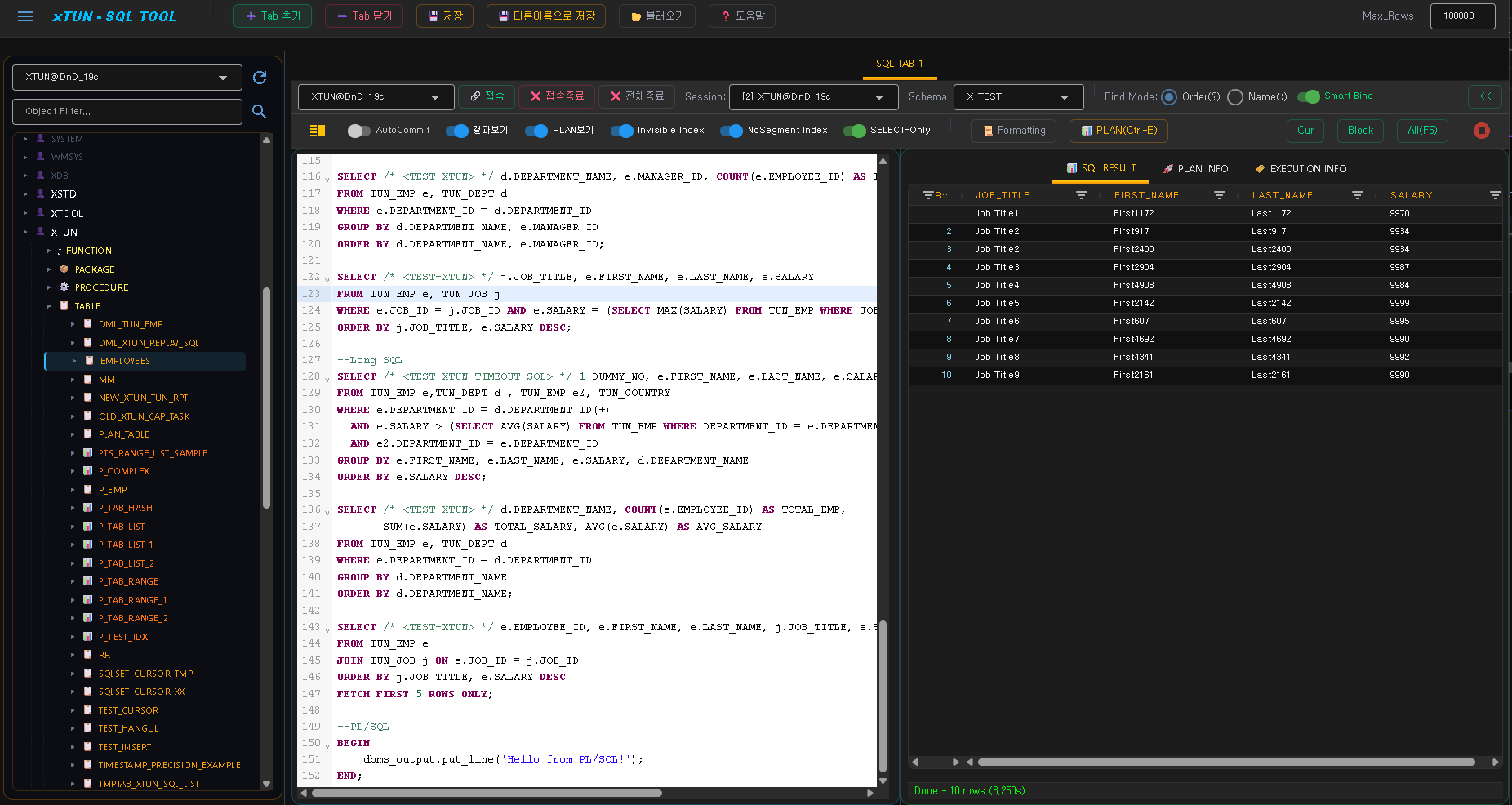
Task: Click the P_TAB_HASH partitioned table icon
Action: (x=88, y=507)
